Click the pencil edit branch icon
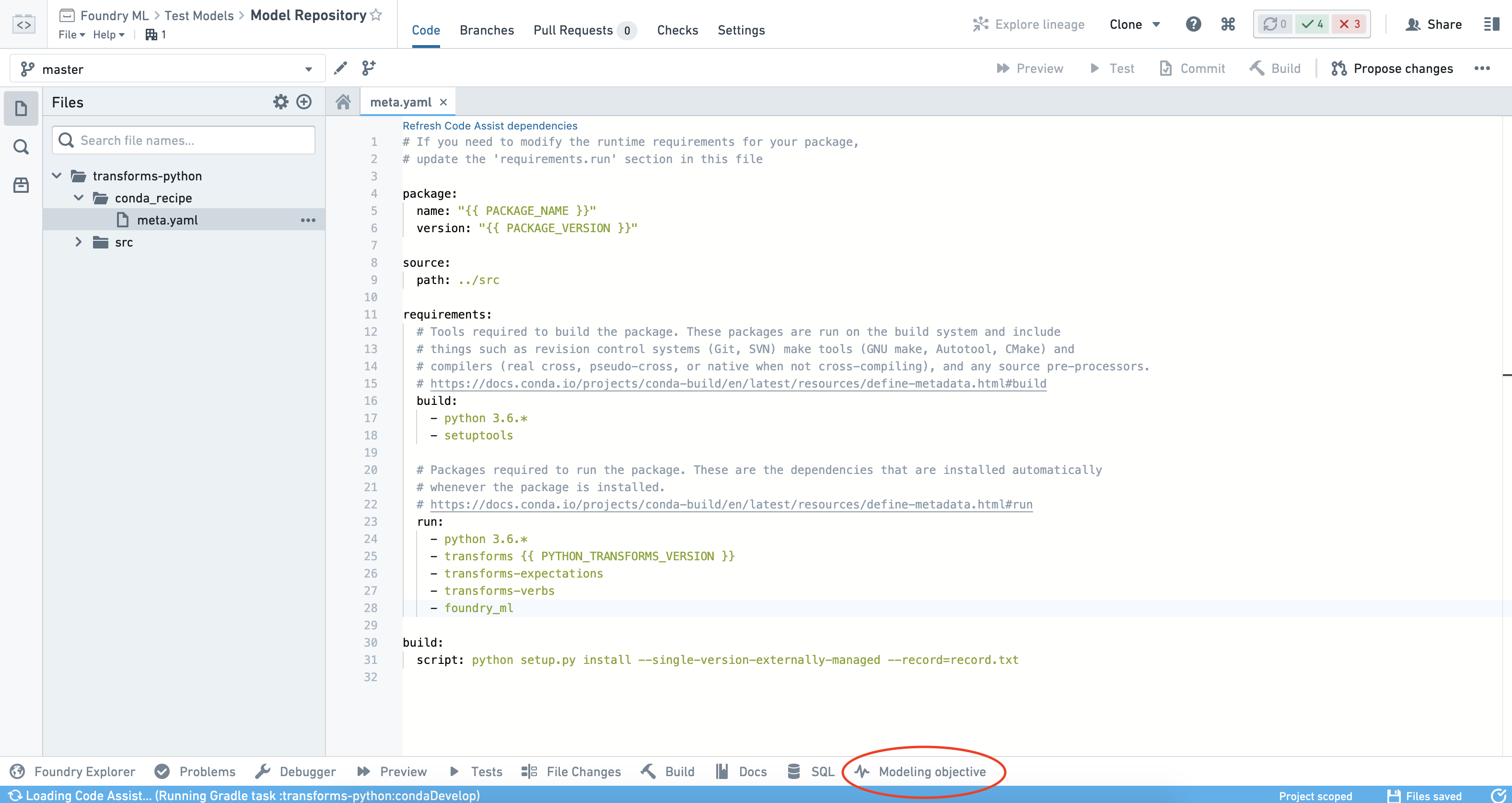1512x803 pixels. [x=340, y=69]
